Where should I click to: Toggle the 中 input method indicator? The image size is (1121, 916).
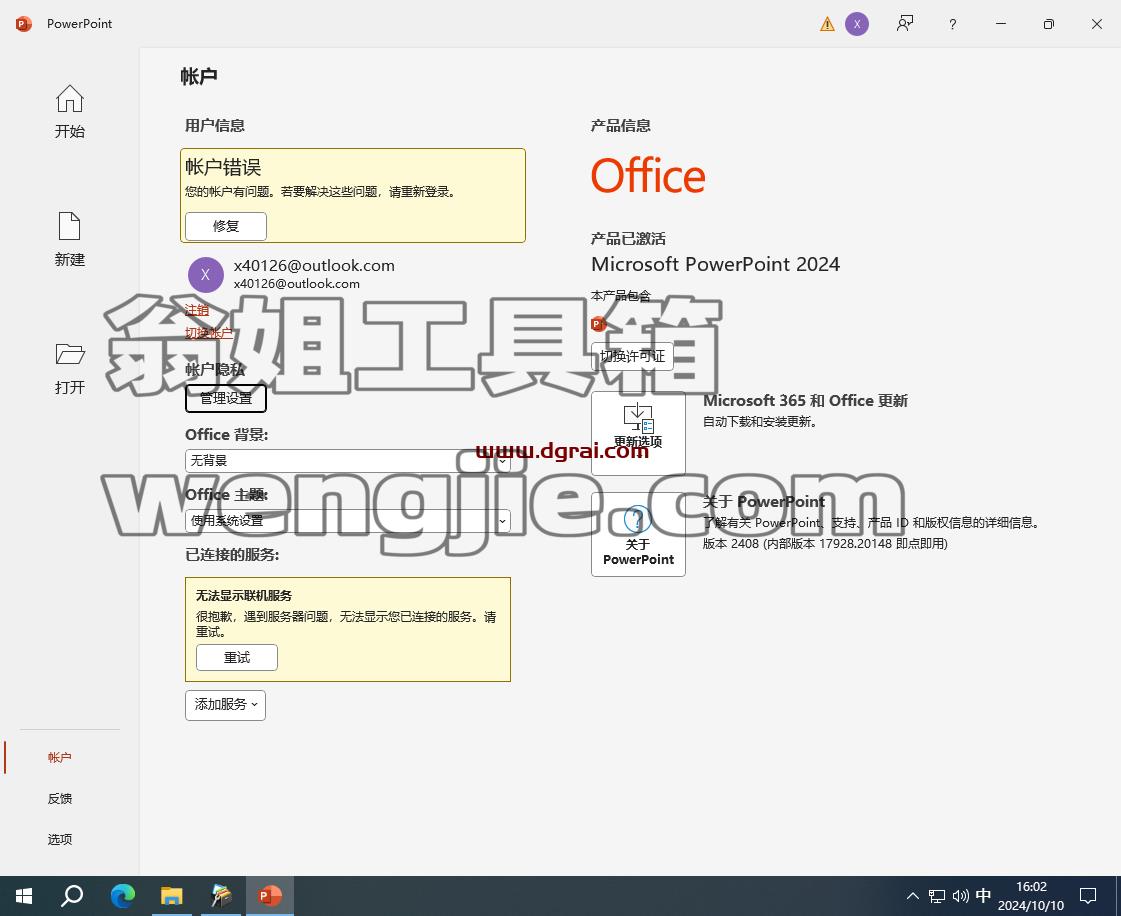[984, 895]
